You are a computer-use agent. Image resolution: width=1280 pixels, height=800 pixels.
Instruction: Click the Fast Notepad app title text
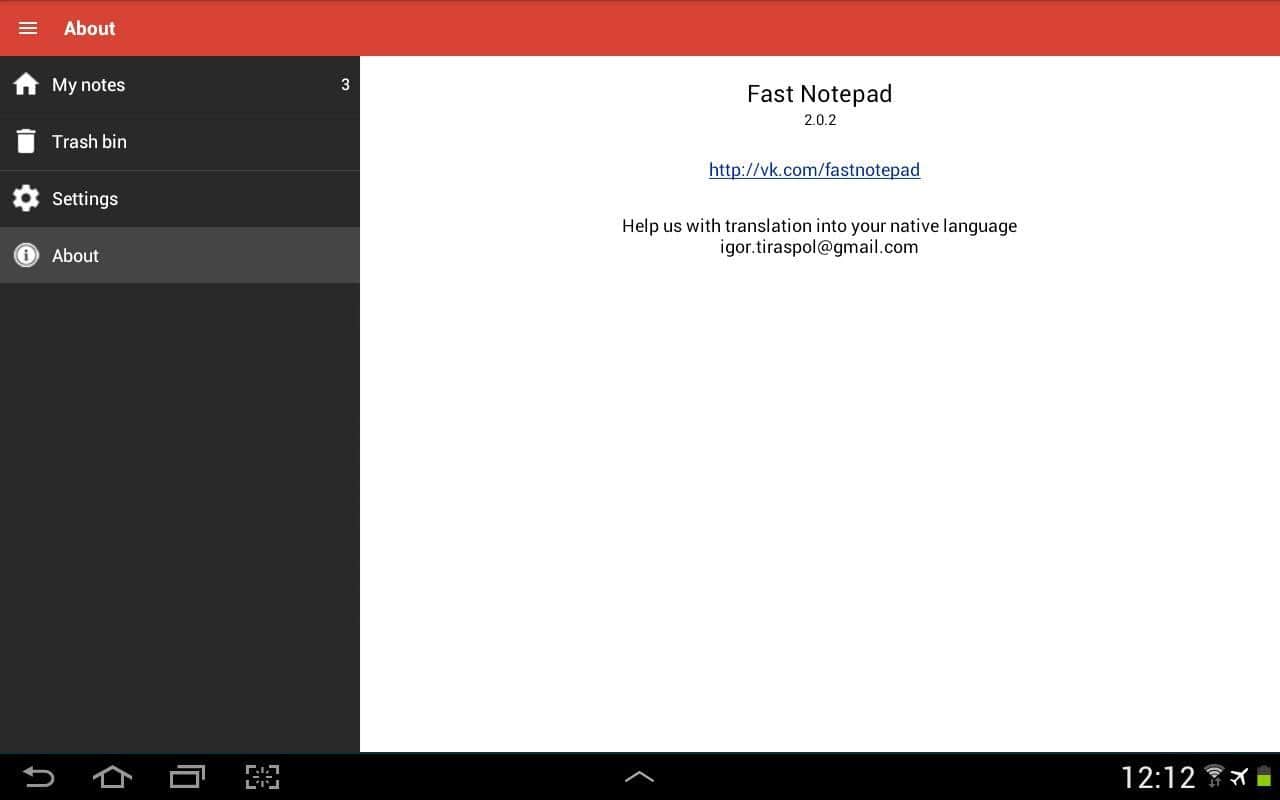[x=819, y=94]
